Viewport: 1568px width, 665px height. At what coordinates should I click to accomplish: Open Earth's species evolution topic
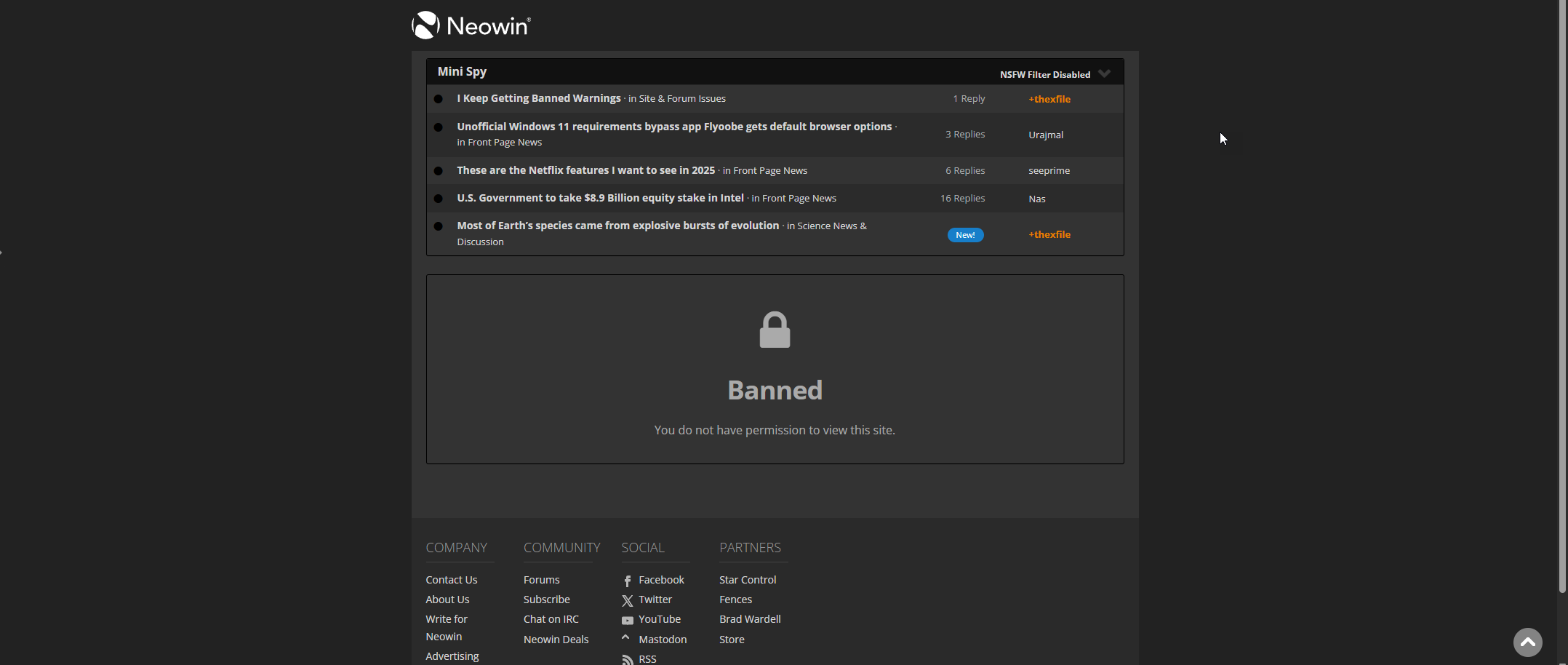tap(617, 226)
